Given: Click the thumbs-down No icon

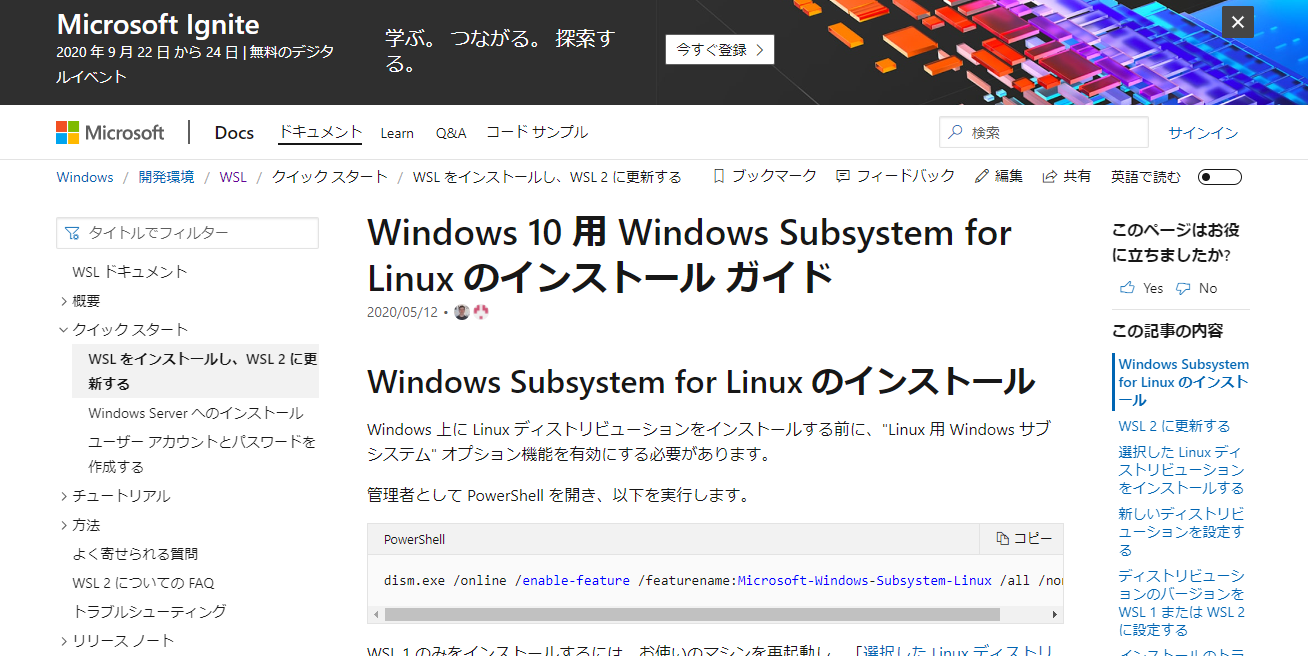Looking at the screenshot, I should coord(1183,288).
